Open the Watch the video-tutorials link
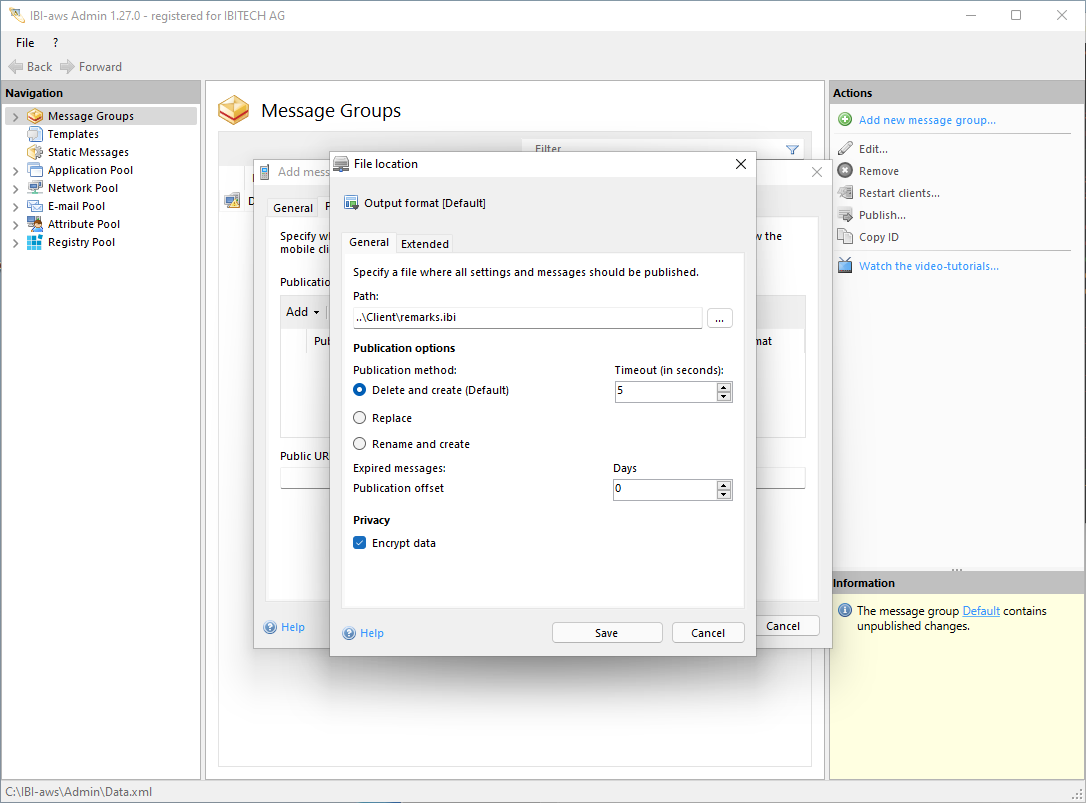The width and height of the screenshot is (1086, 803). pos(928,266)
